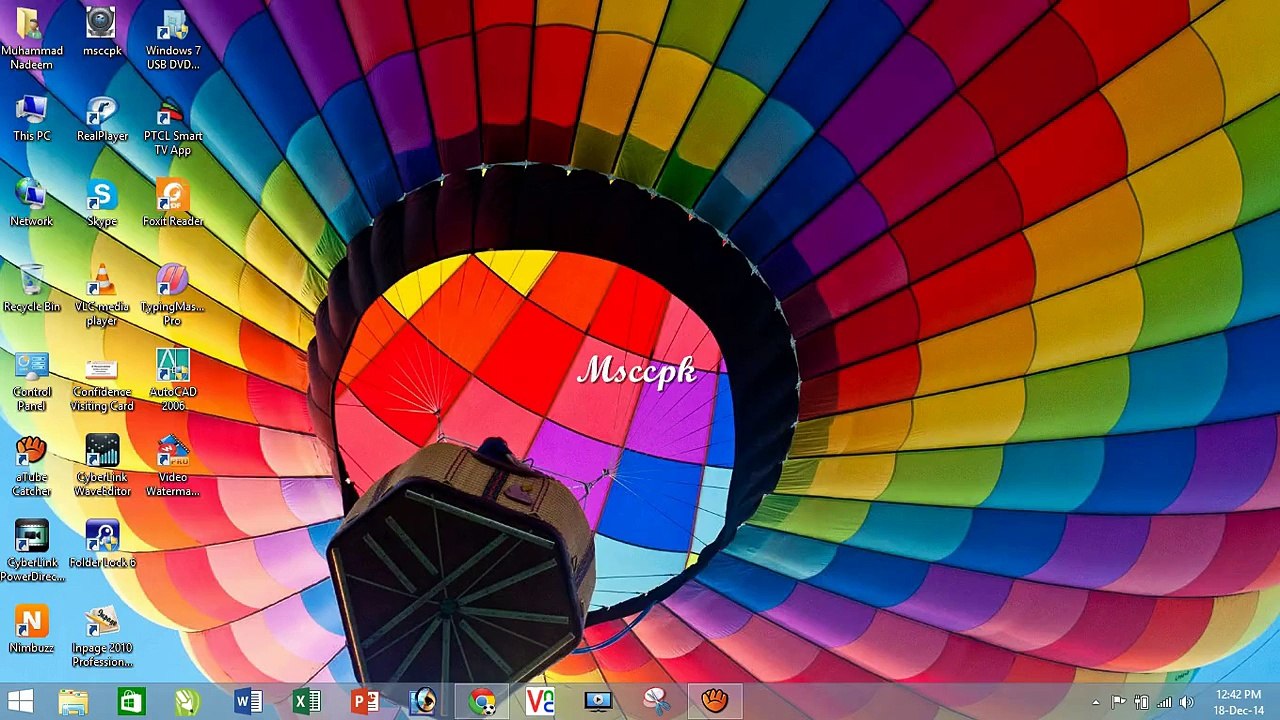Open the network signal tray icon
Image resolution: width=1280 pixels, height=720 pixels.
click(x=1164, y=702)
